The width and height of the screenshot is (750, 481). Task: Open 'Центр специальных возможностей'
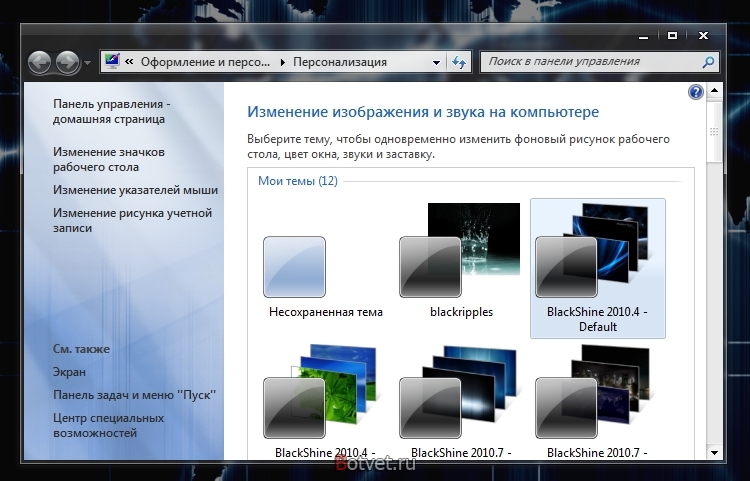point(108,425)
